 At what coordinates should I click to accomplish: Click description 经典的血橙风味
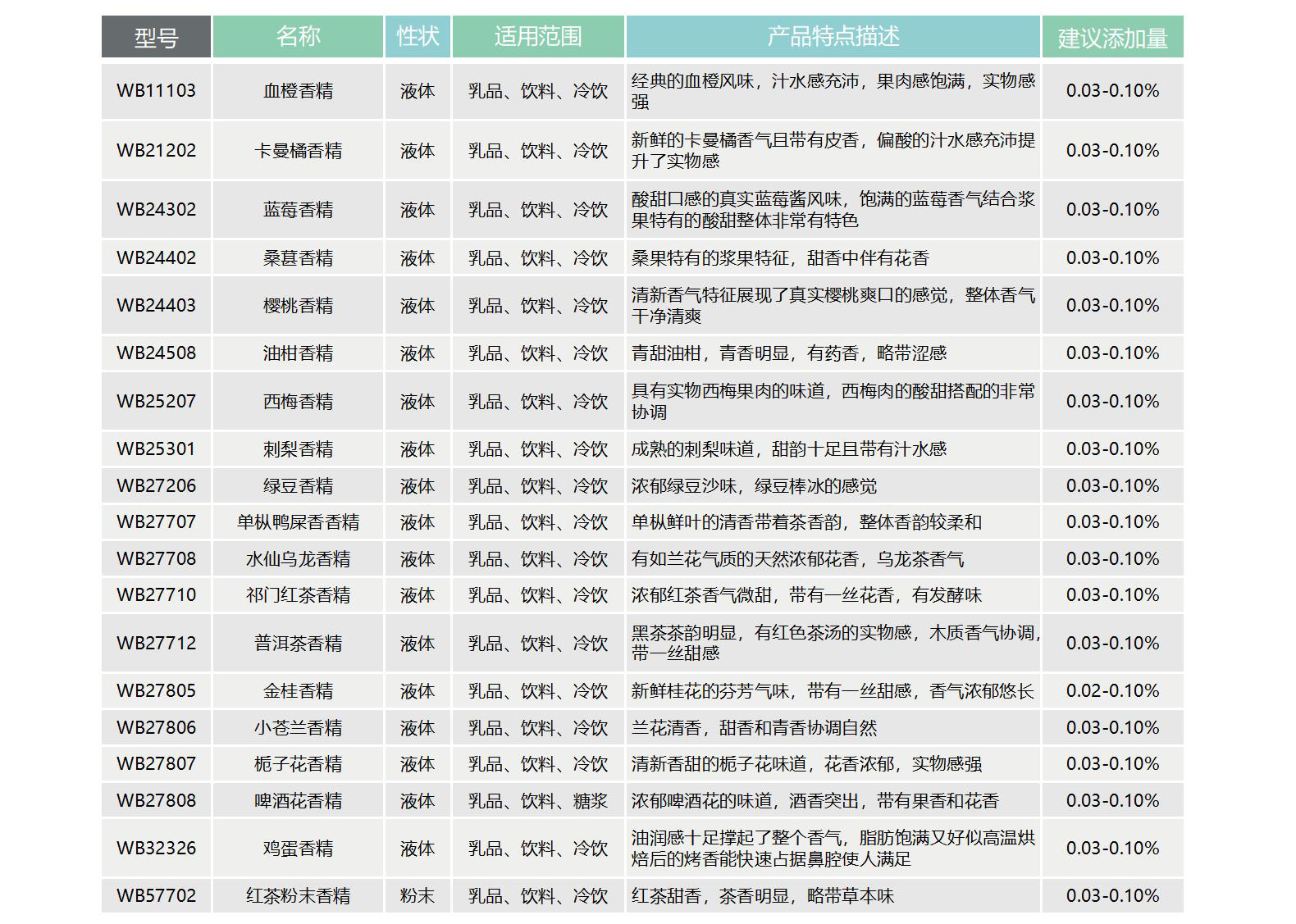(x=692, y=81)
